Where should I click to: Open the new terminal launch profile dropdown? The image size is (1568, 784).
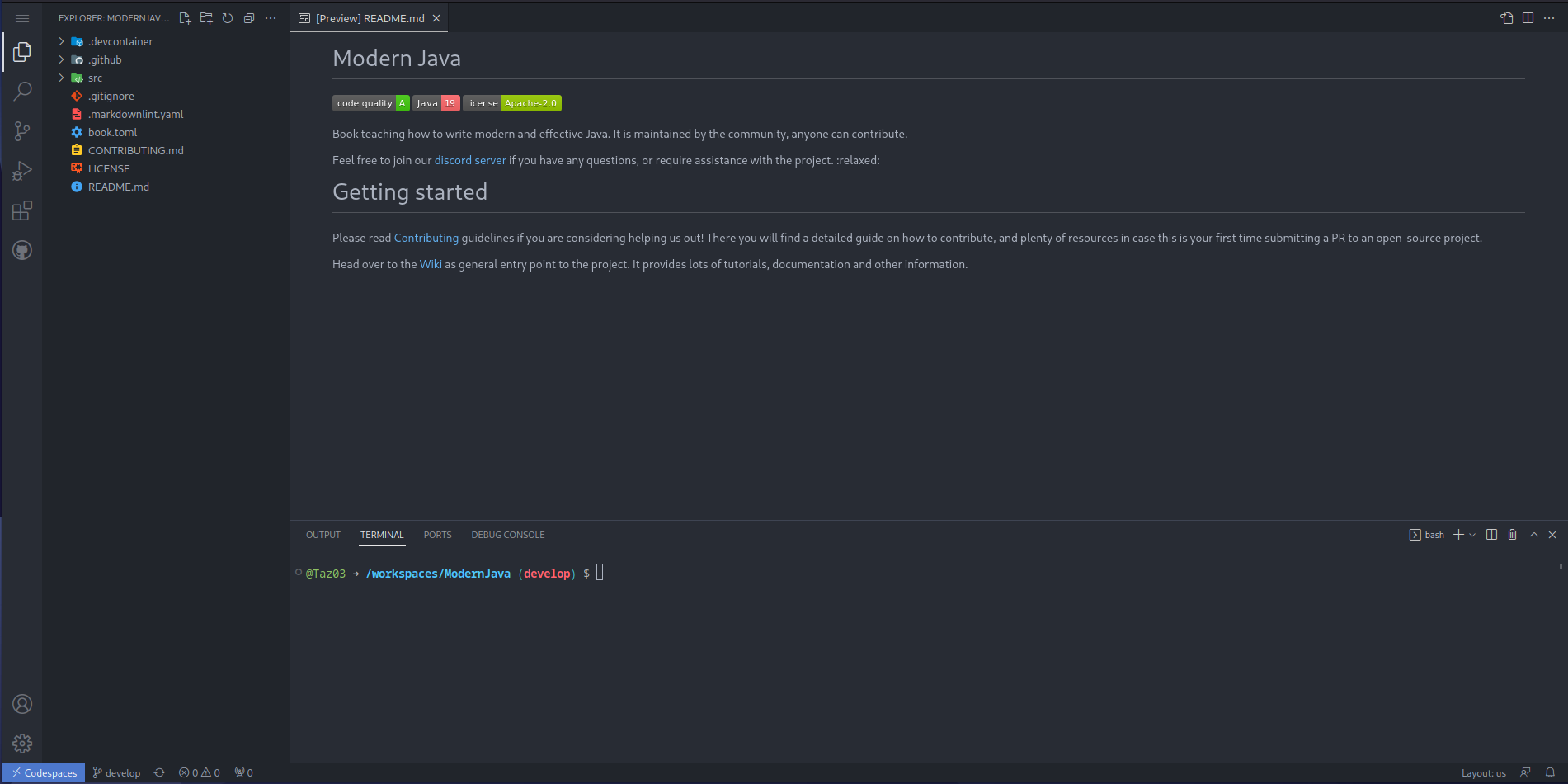click(x=1472, y=535)
